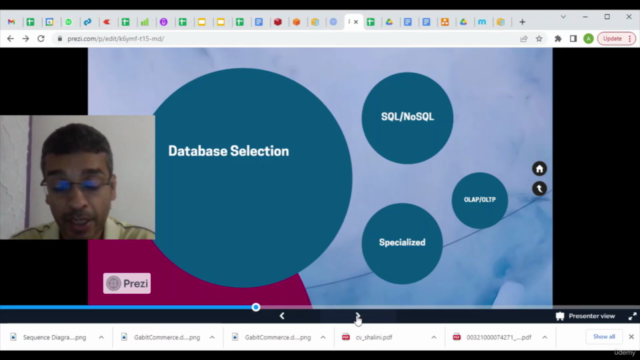
Task: Expand the tab search chevron
Action: pos(563,17)
